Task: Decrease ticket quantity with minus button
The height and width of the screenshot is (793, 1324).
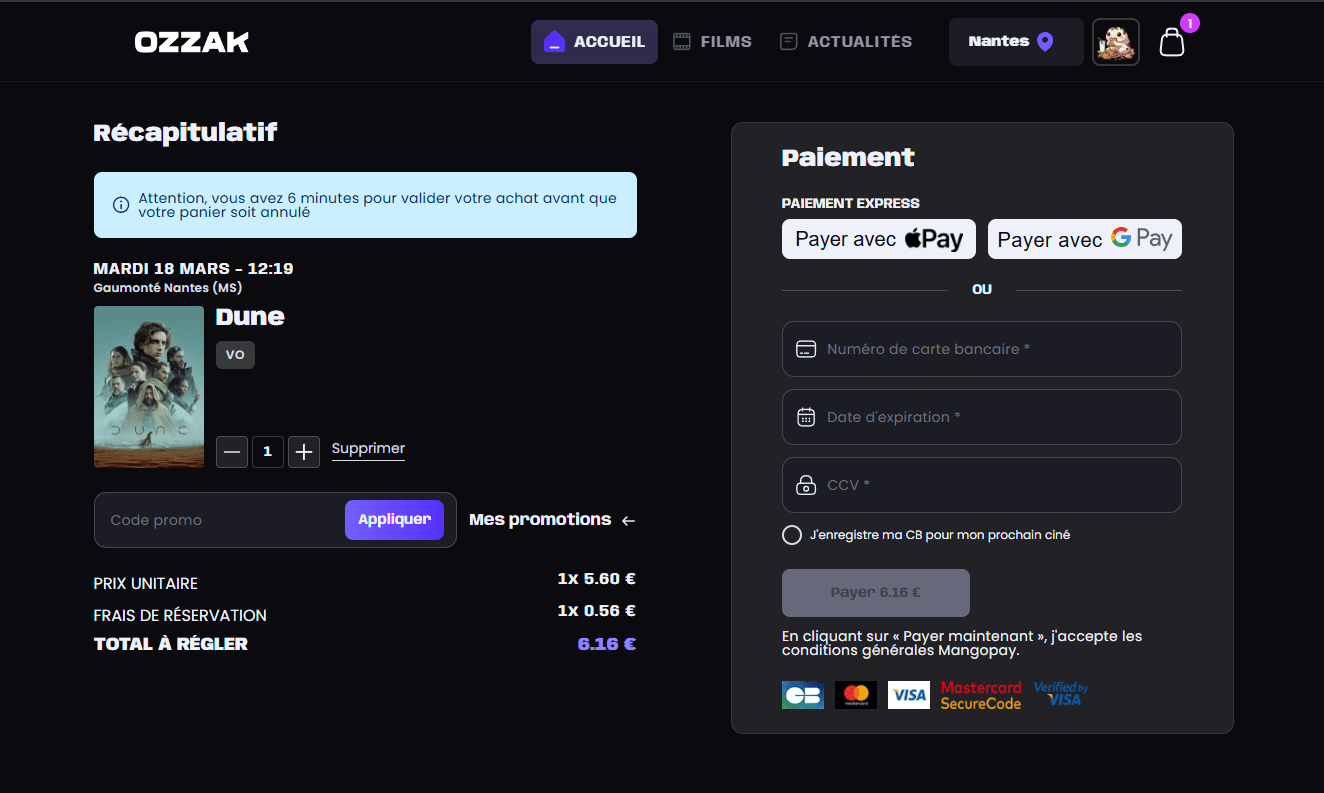Action: tap(232, 452)
